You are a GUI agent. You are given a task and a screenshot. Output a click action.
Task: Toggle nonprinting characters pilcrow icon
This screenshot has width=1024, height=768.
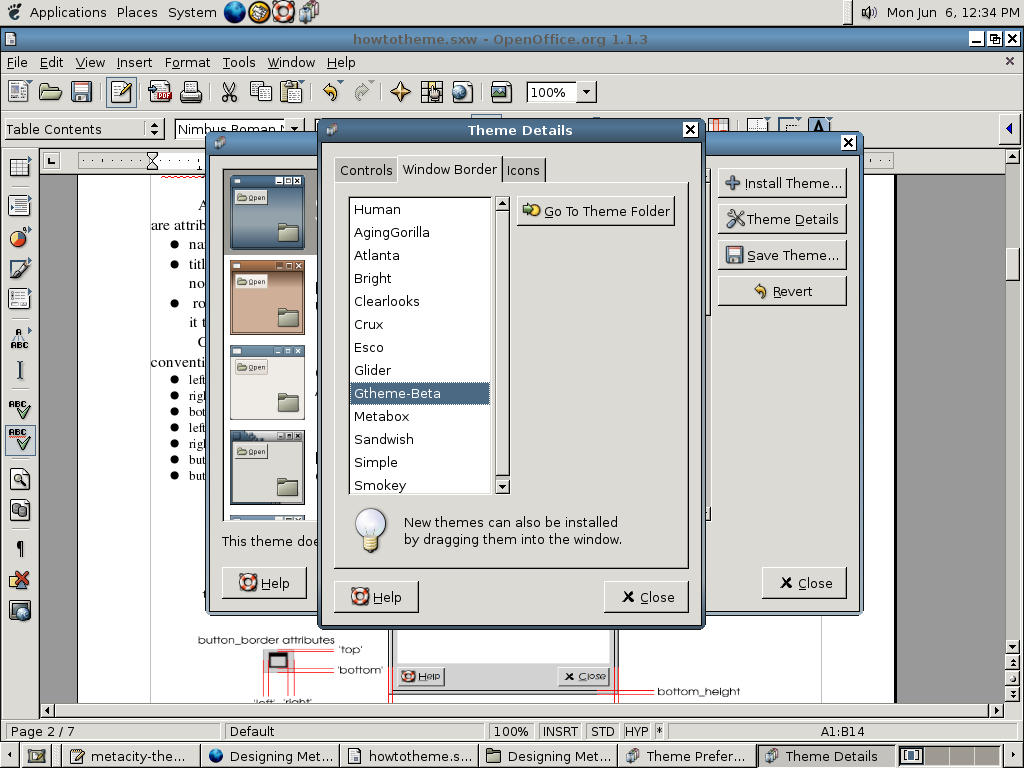[20, 549]
